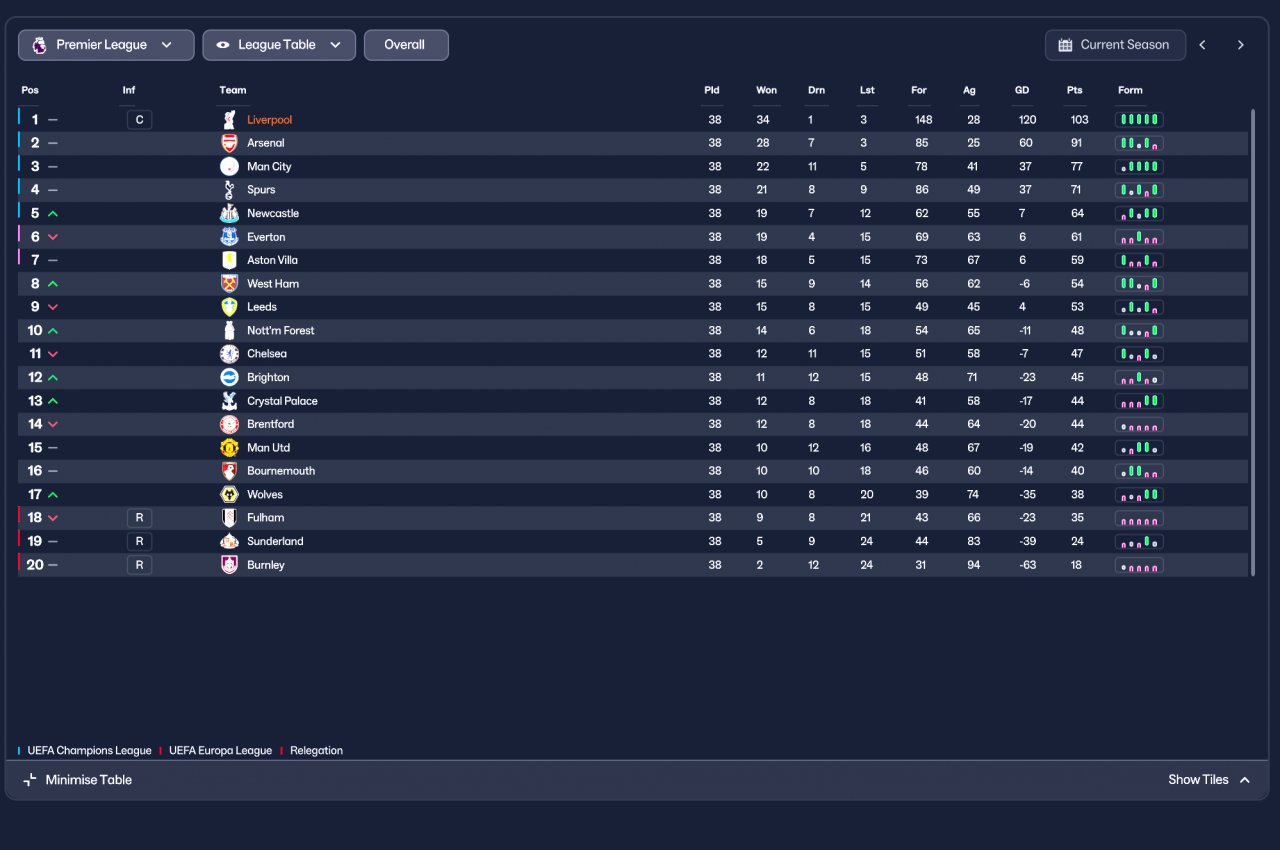Viewport: 1280px width, 850px height.
Task: Click the calendar icon beside Current Season
Action: pos(1065,45)
